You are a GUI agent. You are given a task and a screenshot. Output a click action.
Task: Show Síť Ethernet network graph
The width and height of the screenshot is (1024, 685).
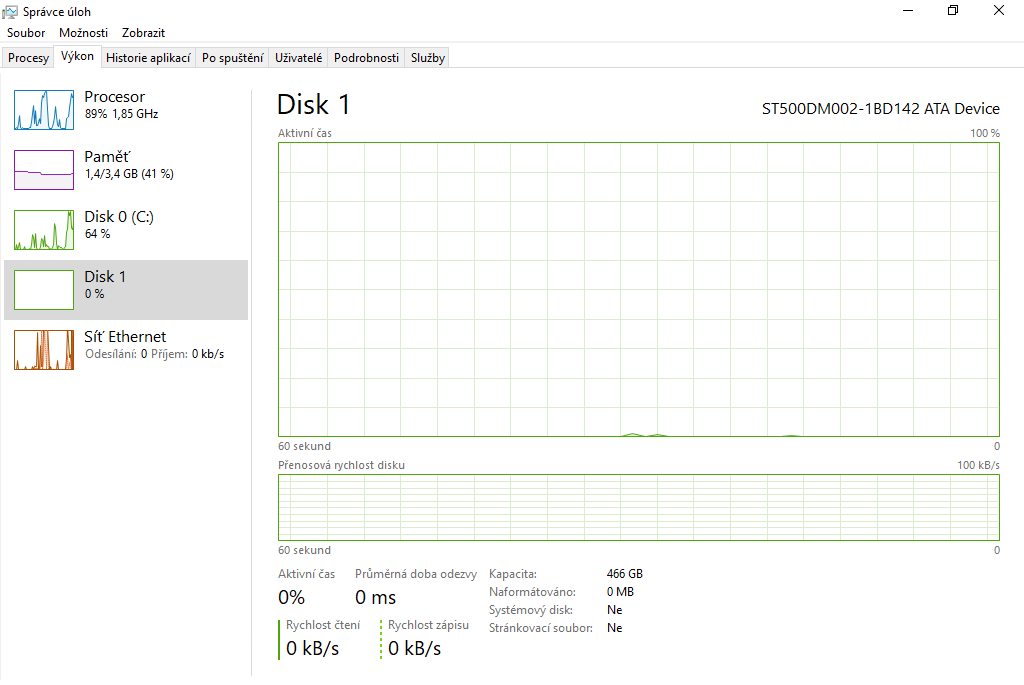point(44,349)
